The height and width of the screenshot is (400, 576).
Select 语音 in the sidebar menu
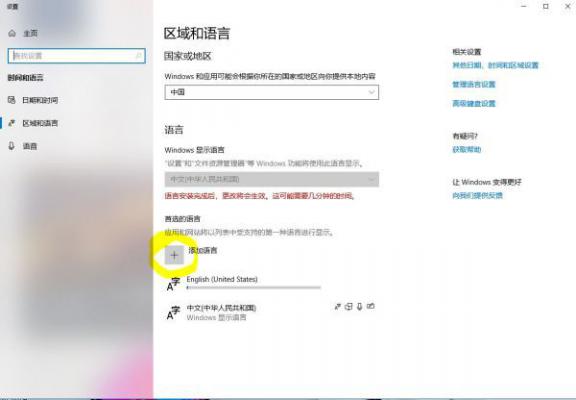[30, 146]
